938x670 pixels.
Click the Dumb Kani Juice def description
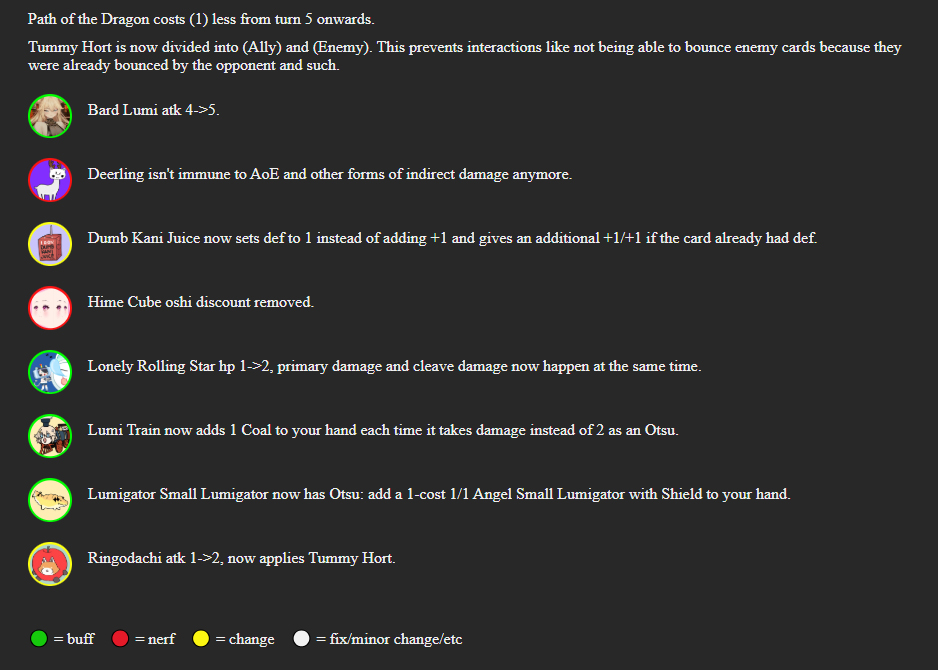452,238
